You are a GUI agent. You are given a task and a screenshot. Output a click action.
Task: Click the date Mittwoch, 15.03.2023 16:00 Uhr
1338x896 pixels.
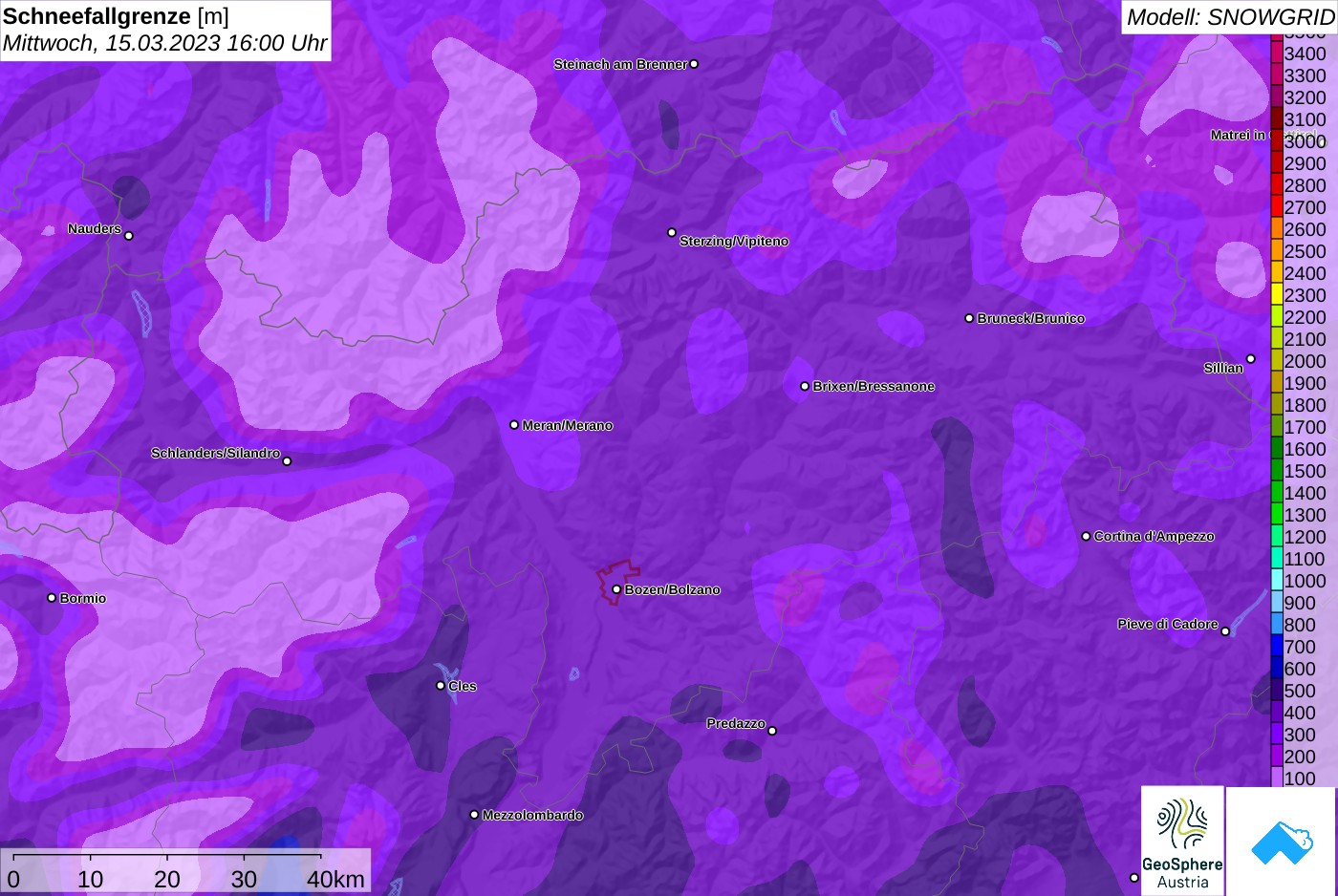[x=164, y=43]
